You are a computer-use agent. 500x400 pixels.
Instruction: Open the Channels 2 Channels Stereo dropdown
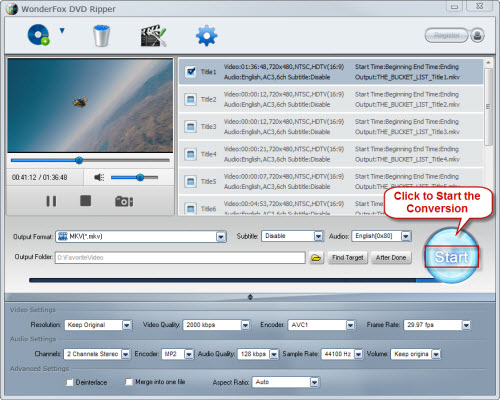click(125, 354)
